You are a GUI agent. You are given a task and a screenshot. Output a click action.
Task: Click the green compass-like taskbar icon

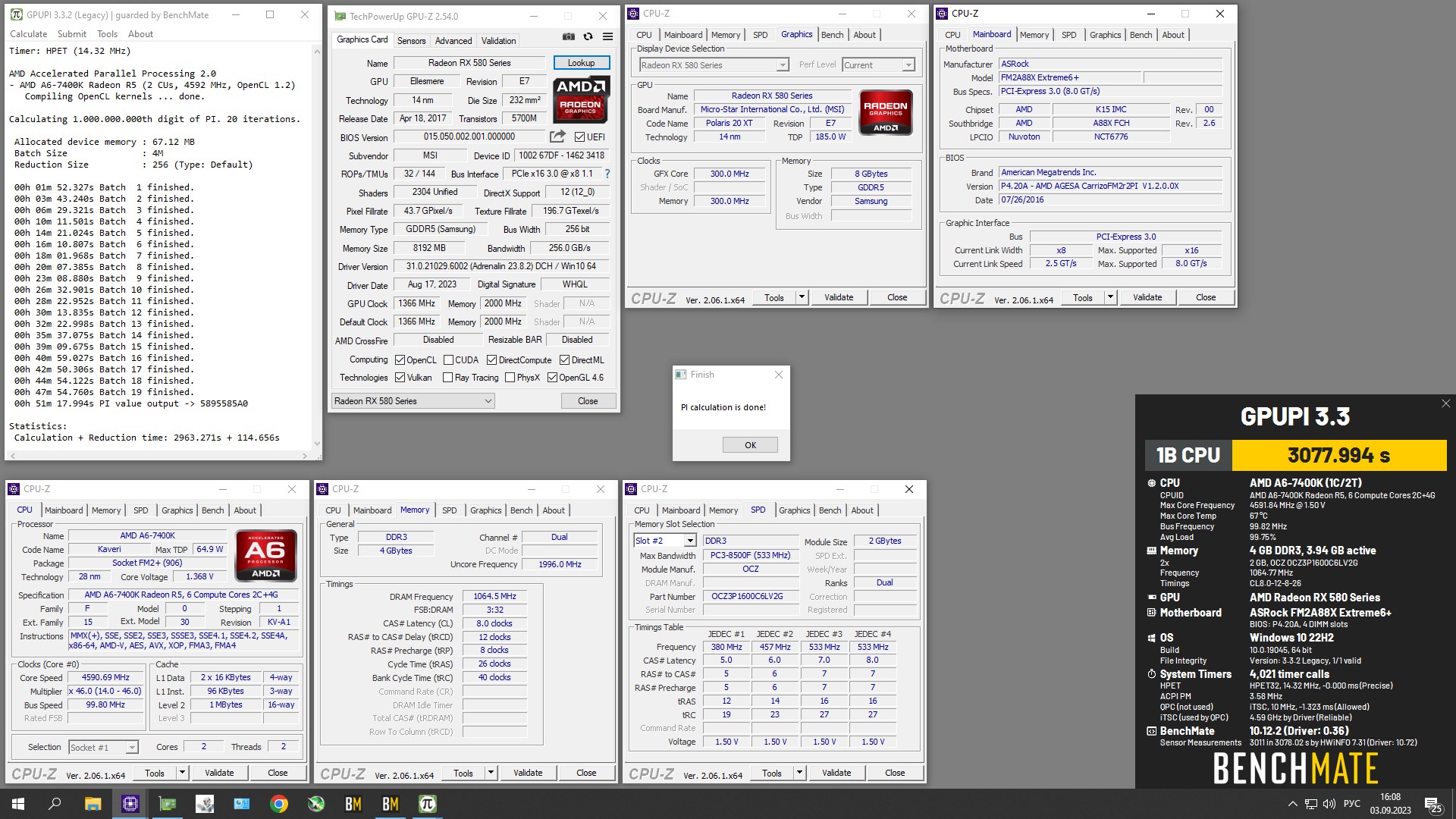[x=316, y=804]
